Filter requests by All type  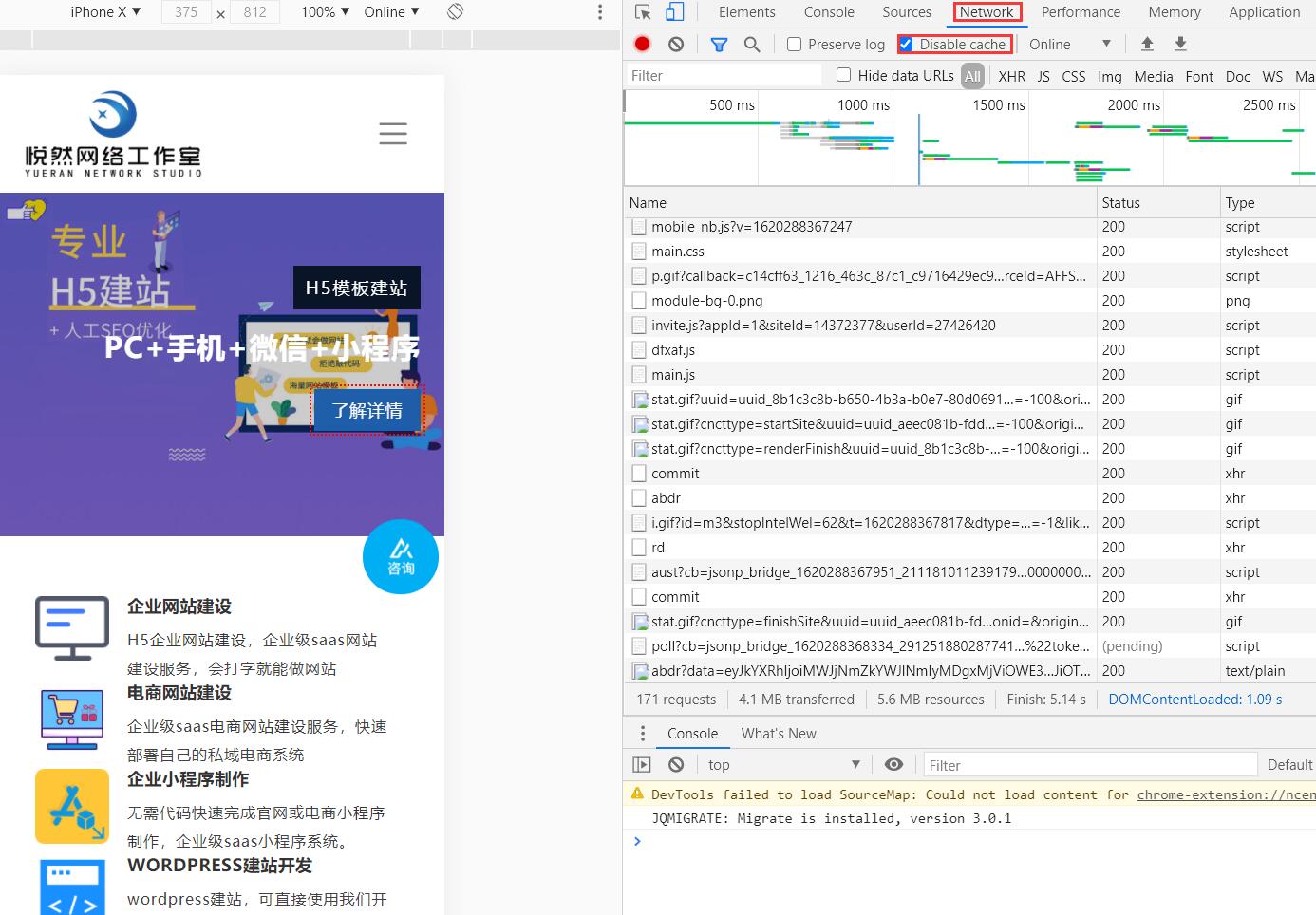coord(972,76)
